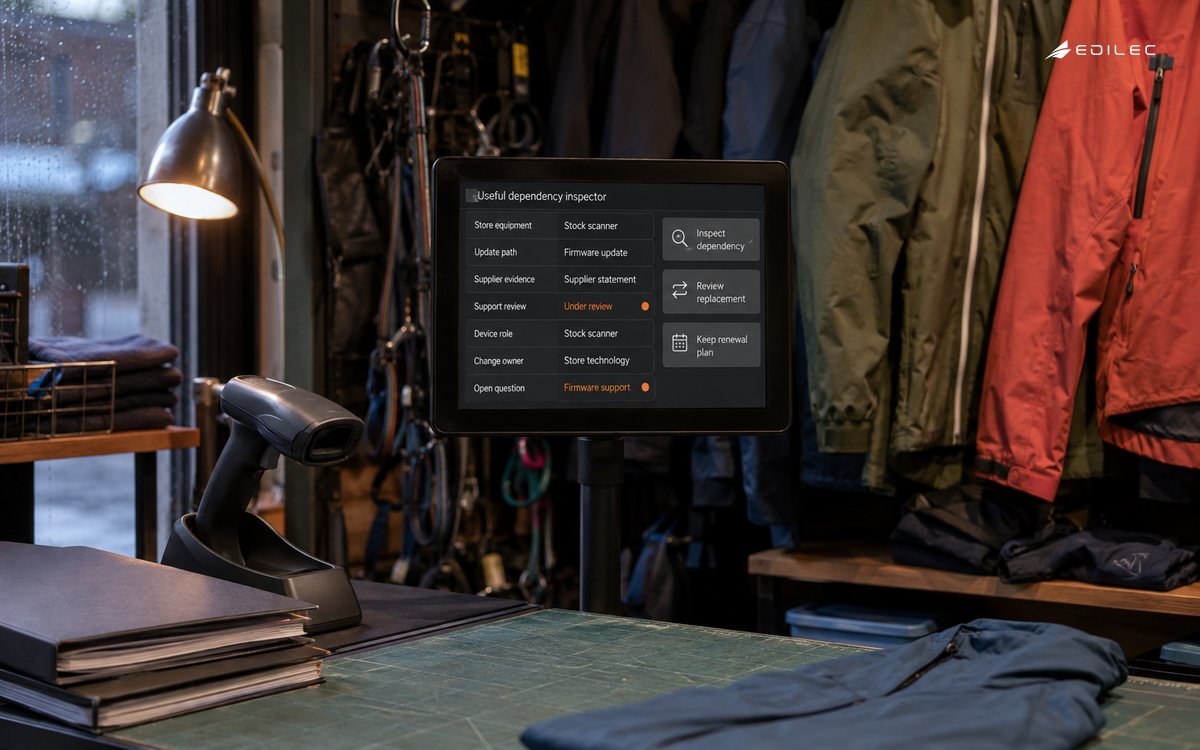Image resolution: width=1200 pixels, height=750 pixels.
Task: Select 'Stock scanner' in the Store equipment row
Action: tap(591, 226)
